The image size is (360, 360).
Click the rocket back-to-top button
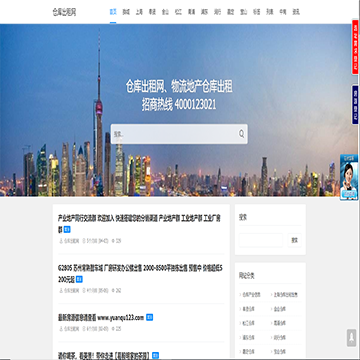(351, 338)
